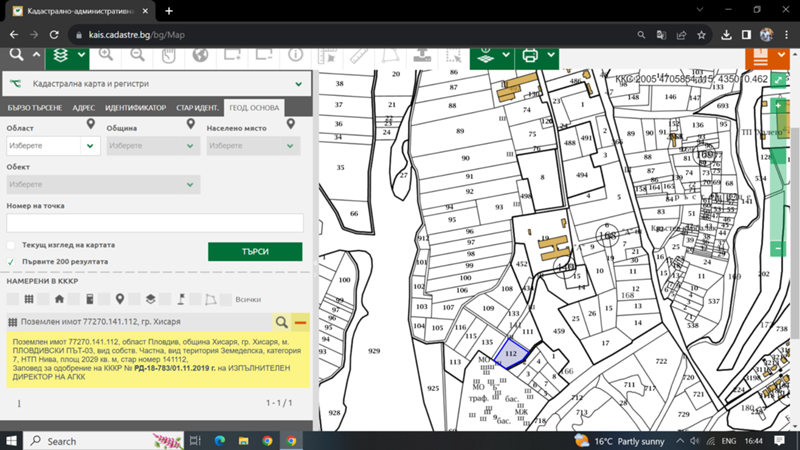
Task: Uncheck 'Първите 200 резултата' checkbox
Action: [11, 262]
